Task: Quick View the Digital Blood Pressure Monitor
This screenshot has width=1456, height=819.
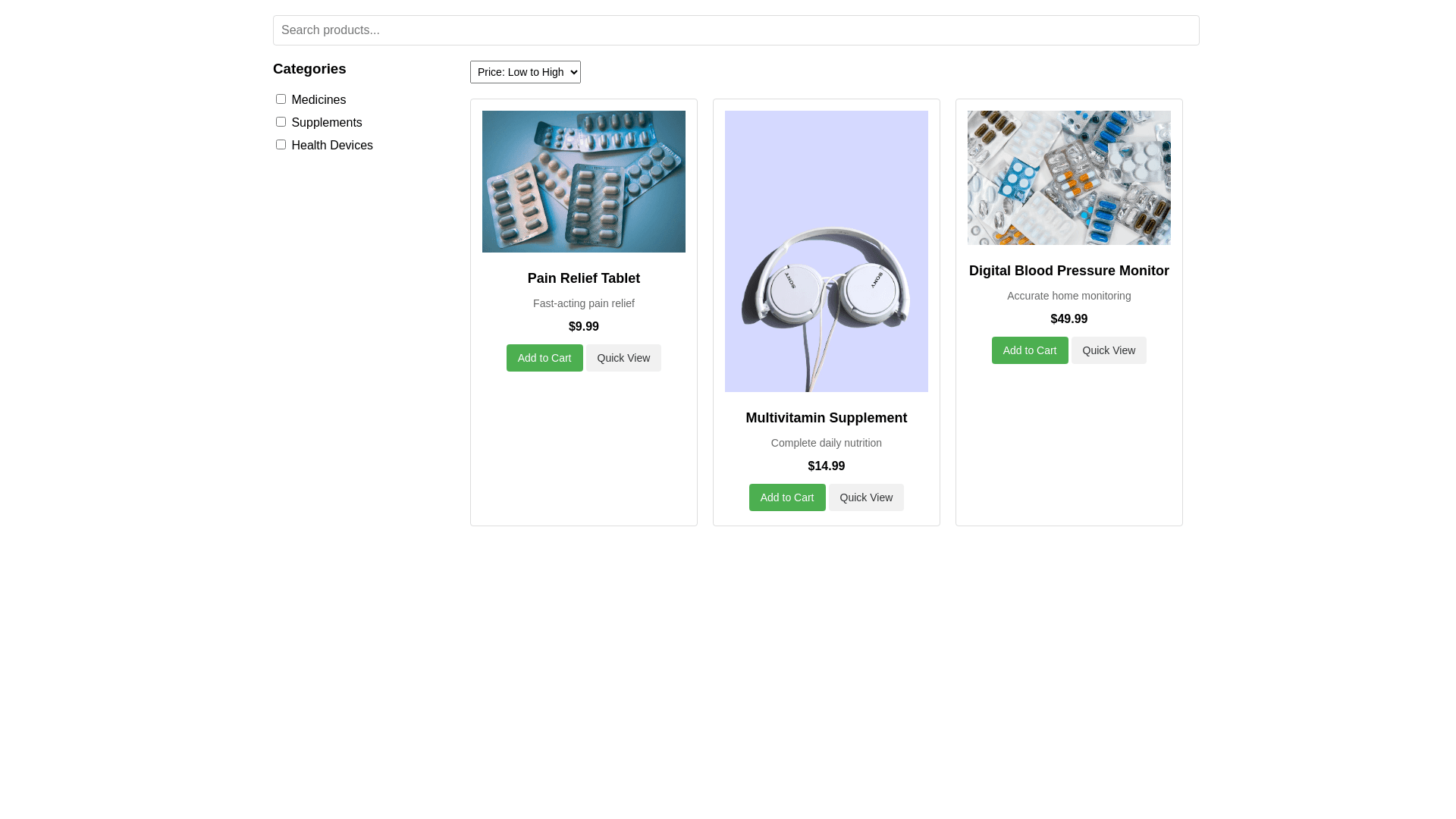Action: (1108, 350)
